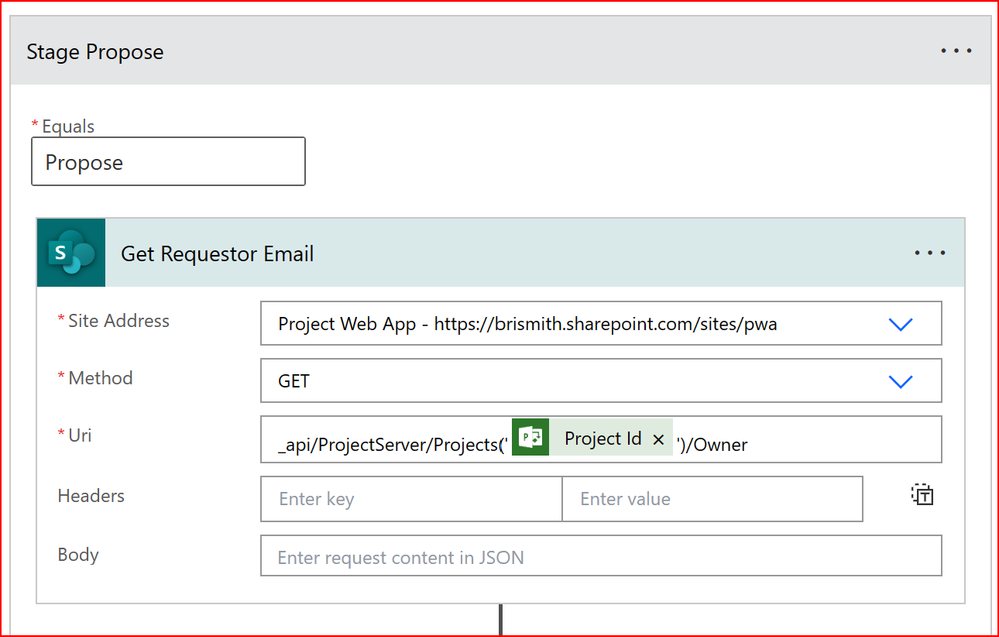Screen dimensions: 999x637
Task: Click the Project Online icon in Uri token
Action: tap(530, 437)
